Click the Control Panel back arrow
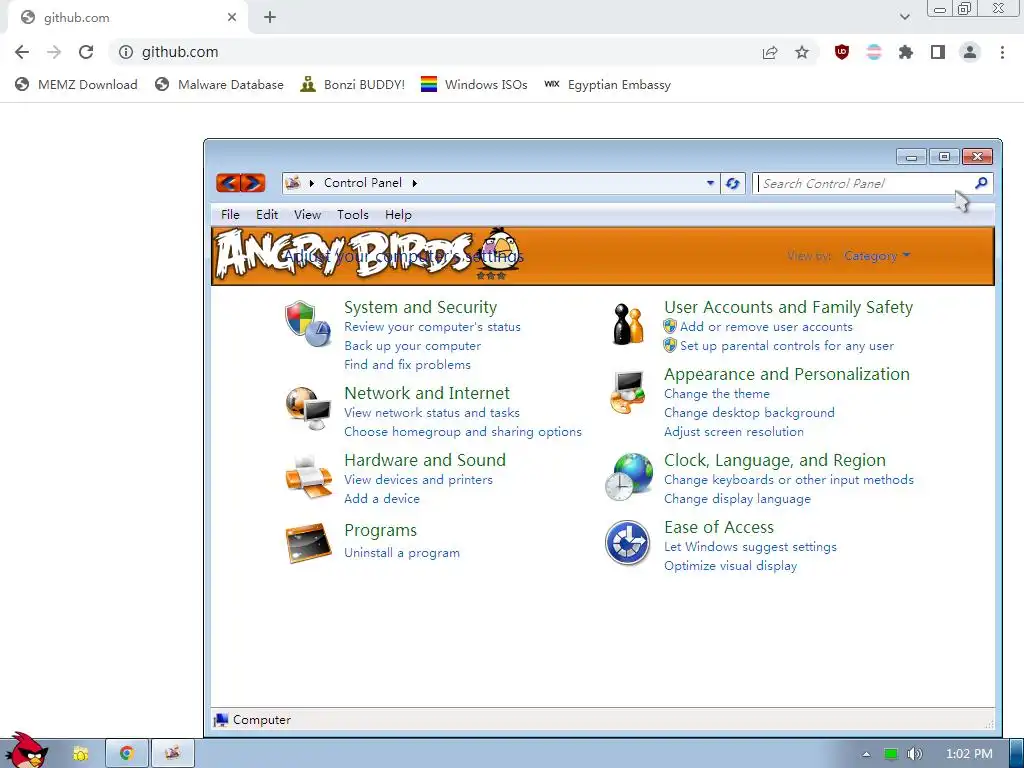Image resolution: width=1024 pixels, height=768 pixels. pyautogui.click(x=228, y=183)
